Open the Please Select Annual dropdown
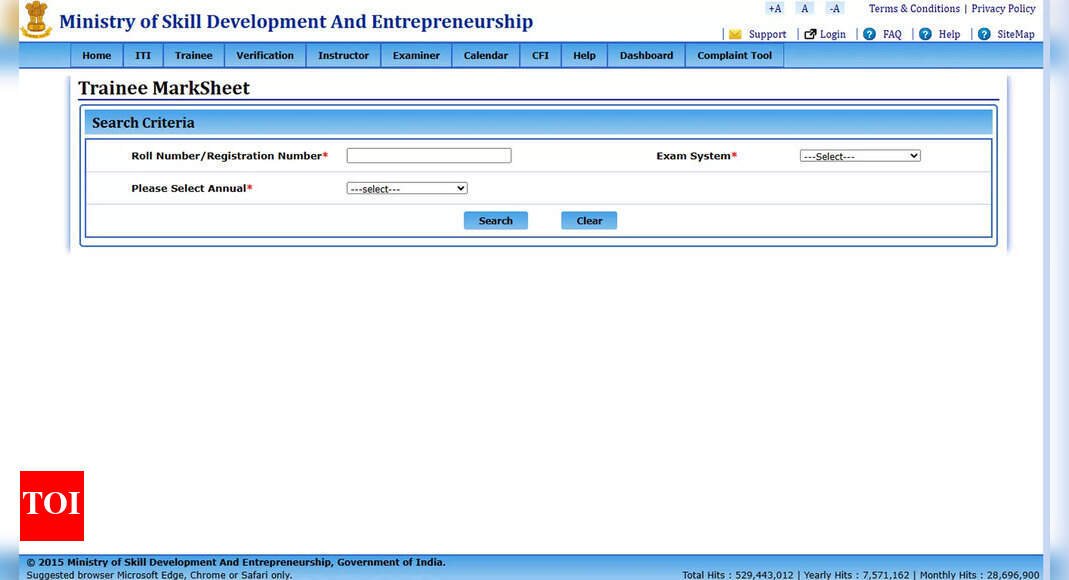The height and width of the screenshot is (580, 1069). coord(407,188)
